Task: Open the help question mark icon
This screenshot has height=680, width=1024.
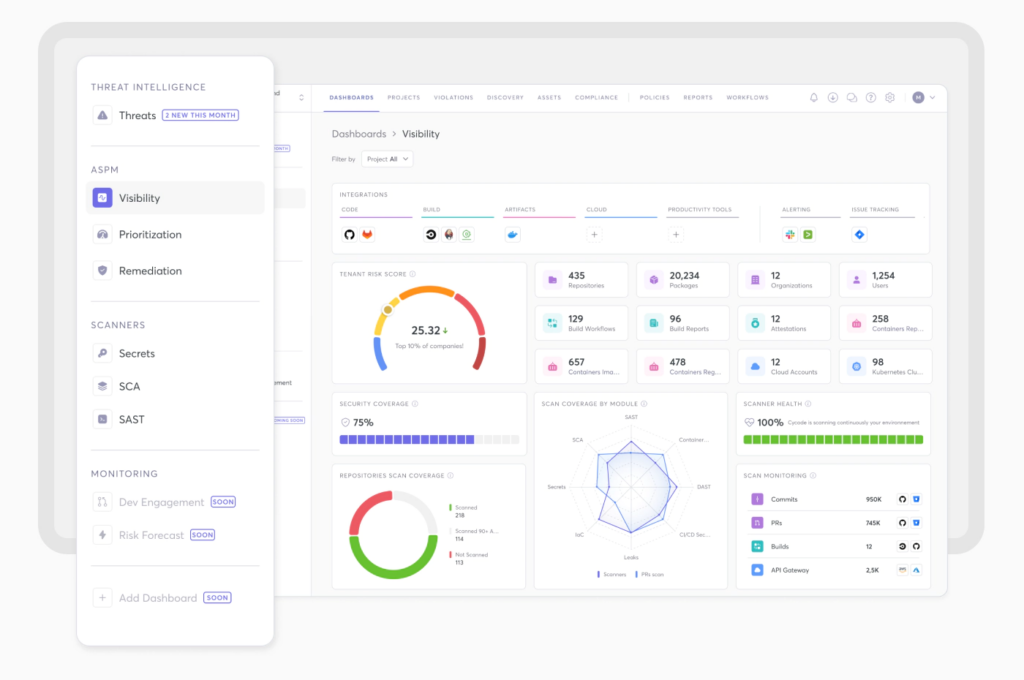Action: point(871,97)
